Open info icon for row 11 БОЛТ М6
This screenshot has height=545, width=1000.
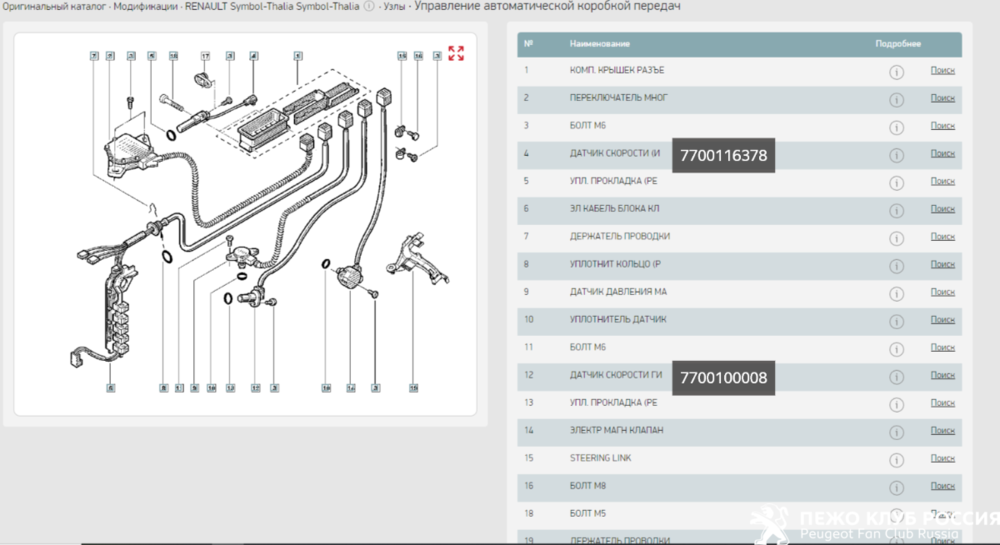point(896,349)
